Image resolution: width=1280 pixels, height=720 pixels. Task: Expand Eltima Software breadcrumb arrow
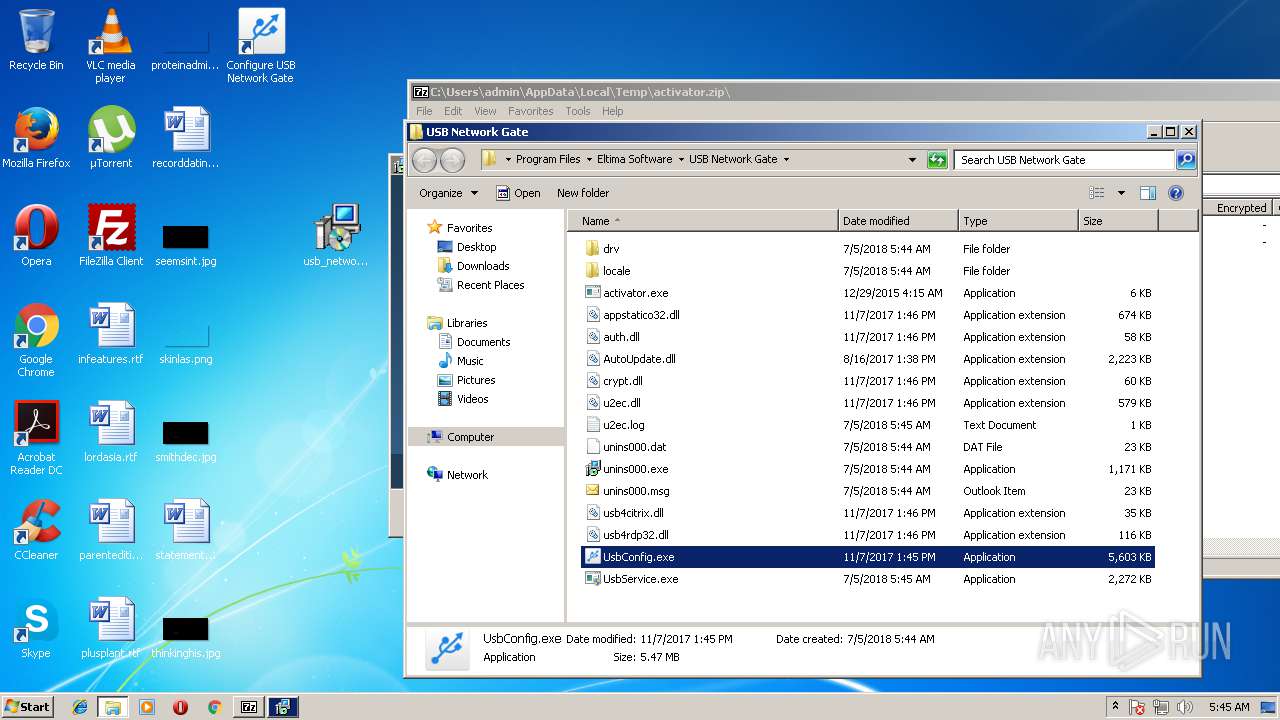click(681, 160)
